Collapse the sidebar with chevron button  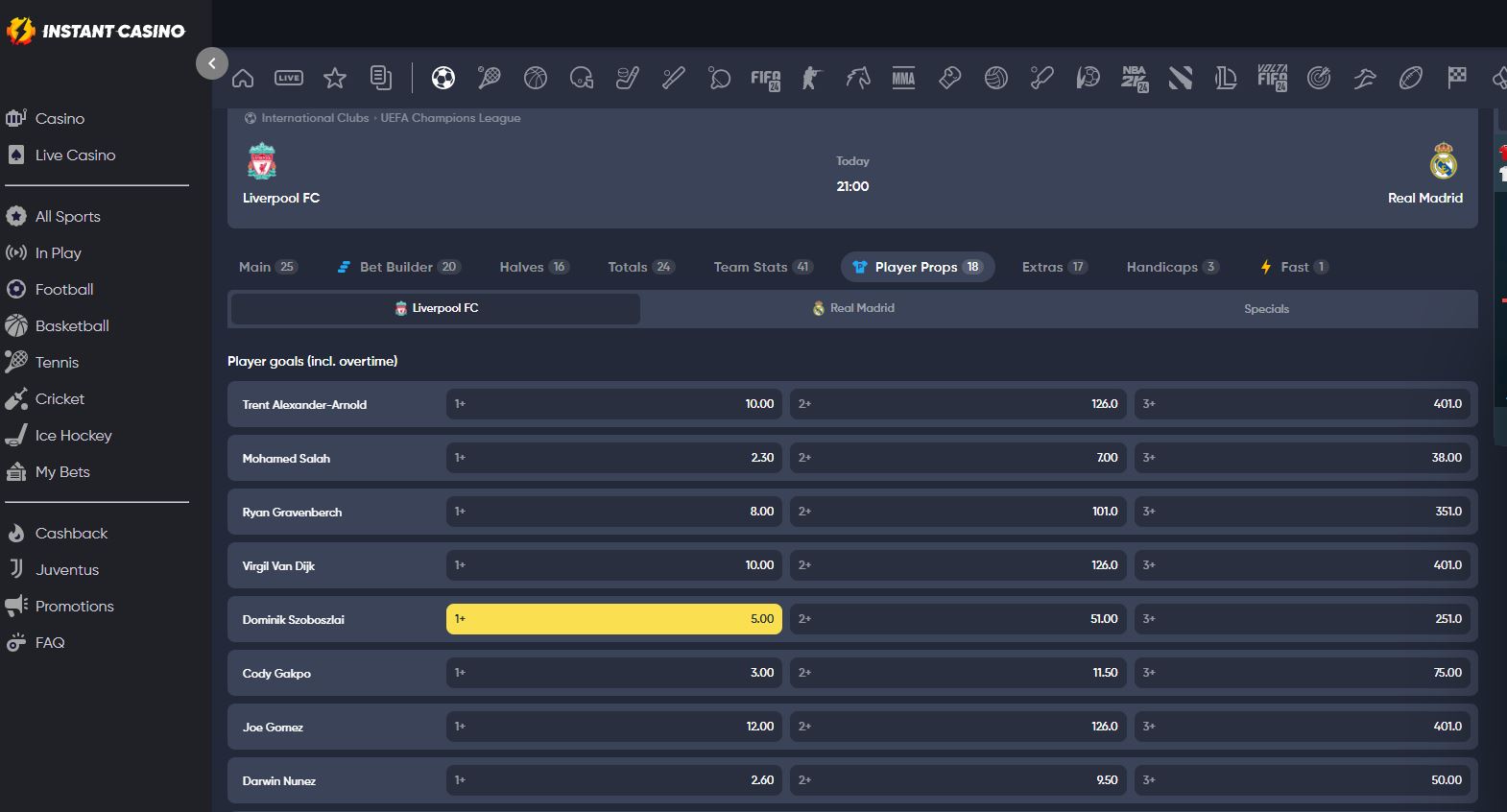212,63
